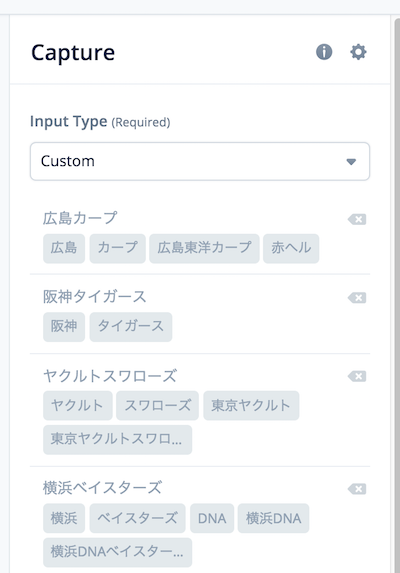Select the ベイスターズ synonym tag
The width and height of the screenshot is (400, 573).
(x=137, y=518)
